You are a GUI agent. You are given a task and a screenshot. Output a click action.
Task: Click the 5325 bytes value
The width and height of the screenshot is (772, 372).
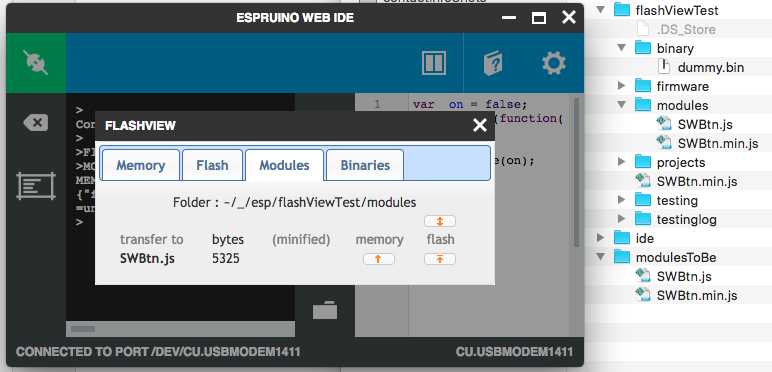226,258
